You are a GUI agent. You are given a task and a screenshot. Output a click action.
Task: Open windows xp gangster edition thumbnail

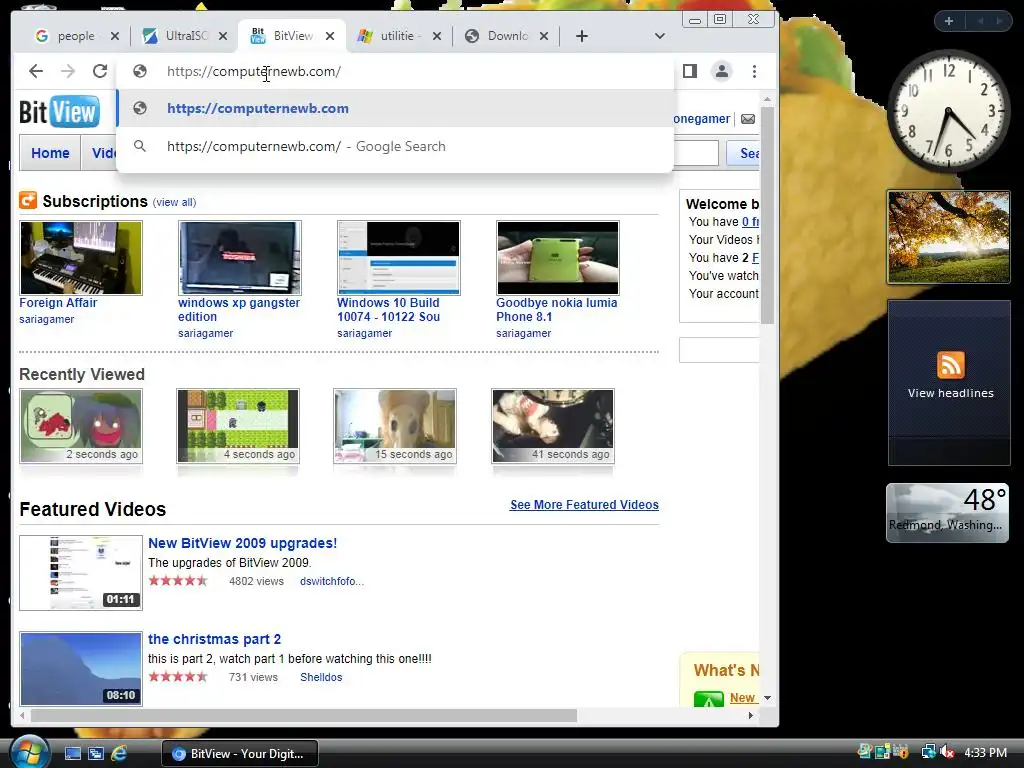(x=240, y=258)
